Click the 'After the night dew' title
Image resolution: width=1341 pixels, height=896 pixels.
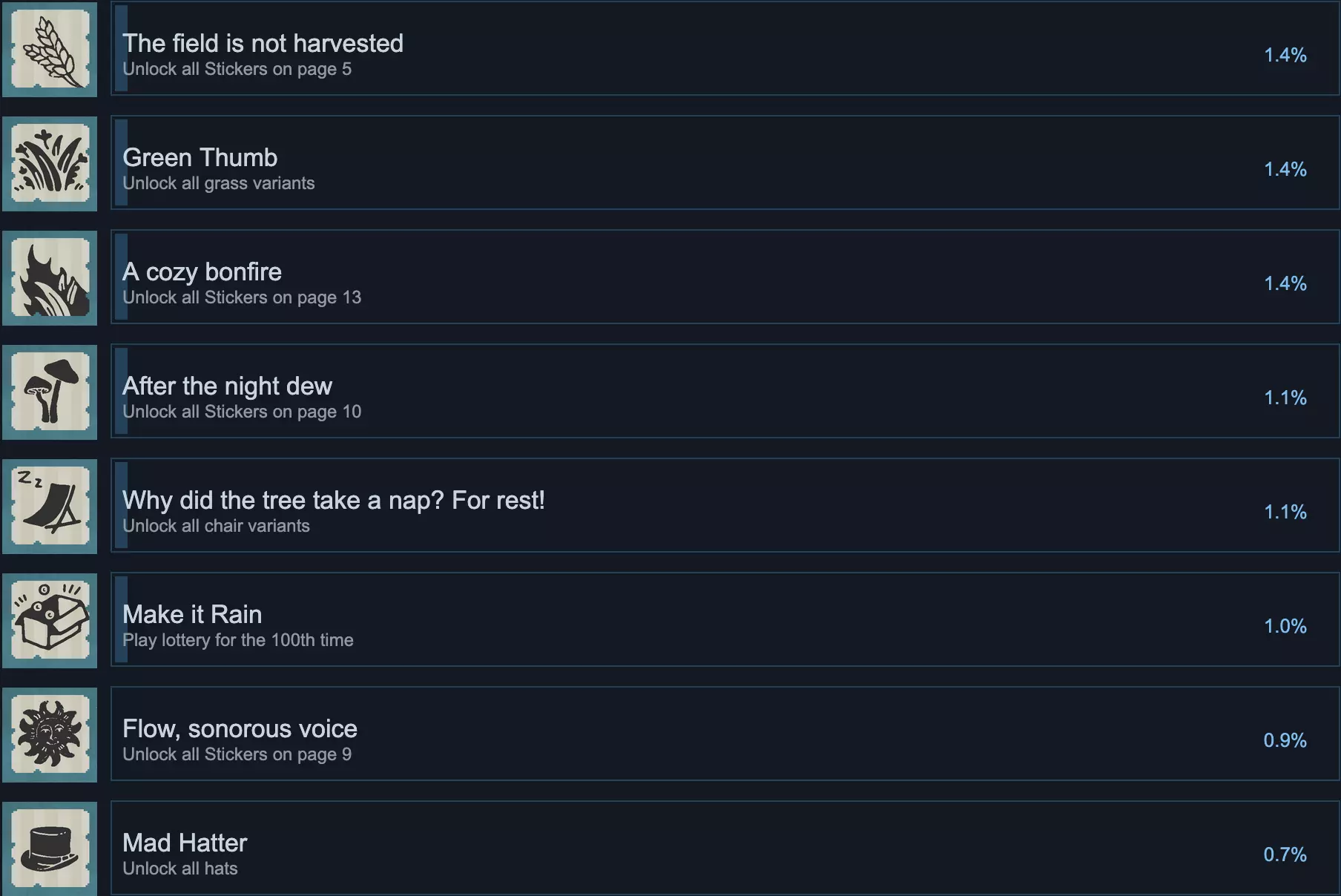click(x=227, y=386)
